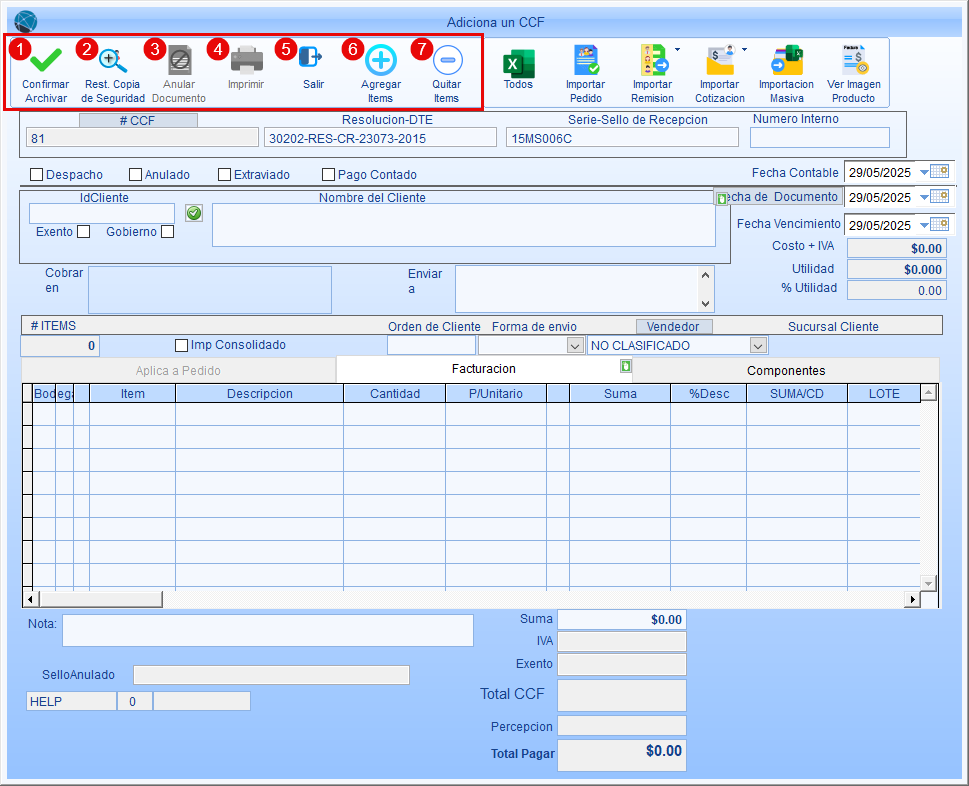Enable Imp Consolidado checkbox
Viewport: 969px width, 786px height.
181,345
